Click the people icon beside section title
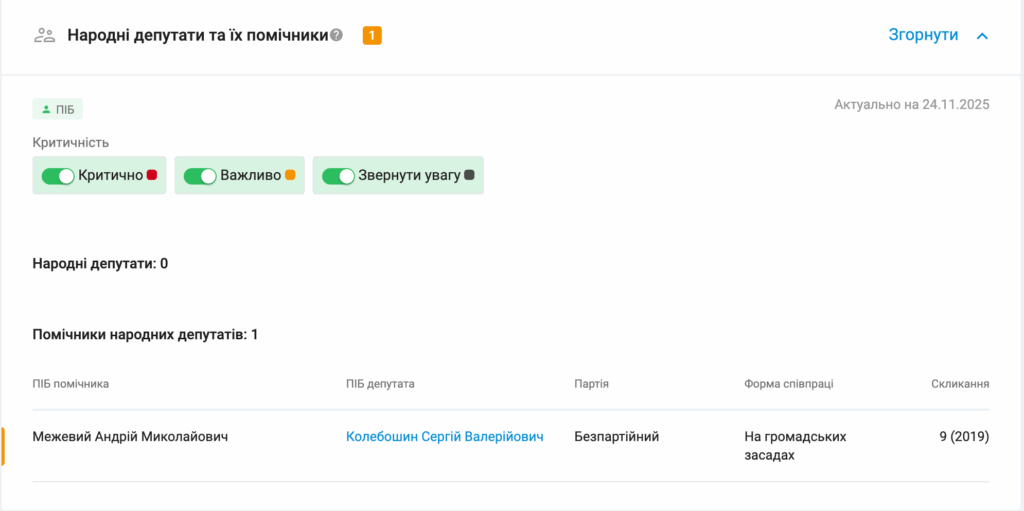 44,35
